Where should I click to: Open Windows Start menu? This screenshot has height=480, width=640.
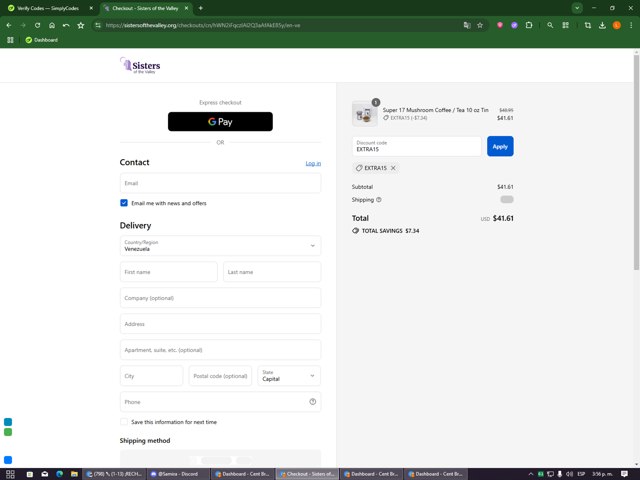coord(10,474)
